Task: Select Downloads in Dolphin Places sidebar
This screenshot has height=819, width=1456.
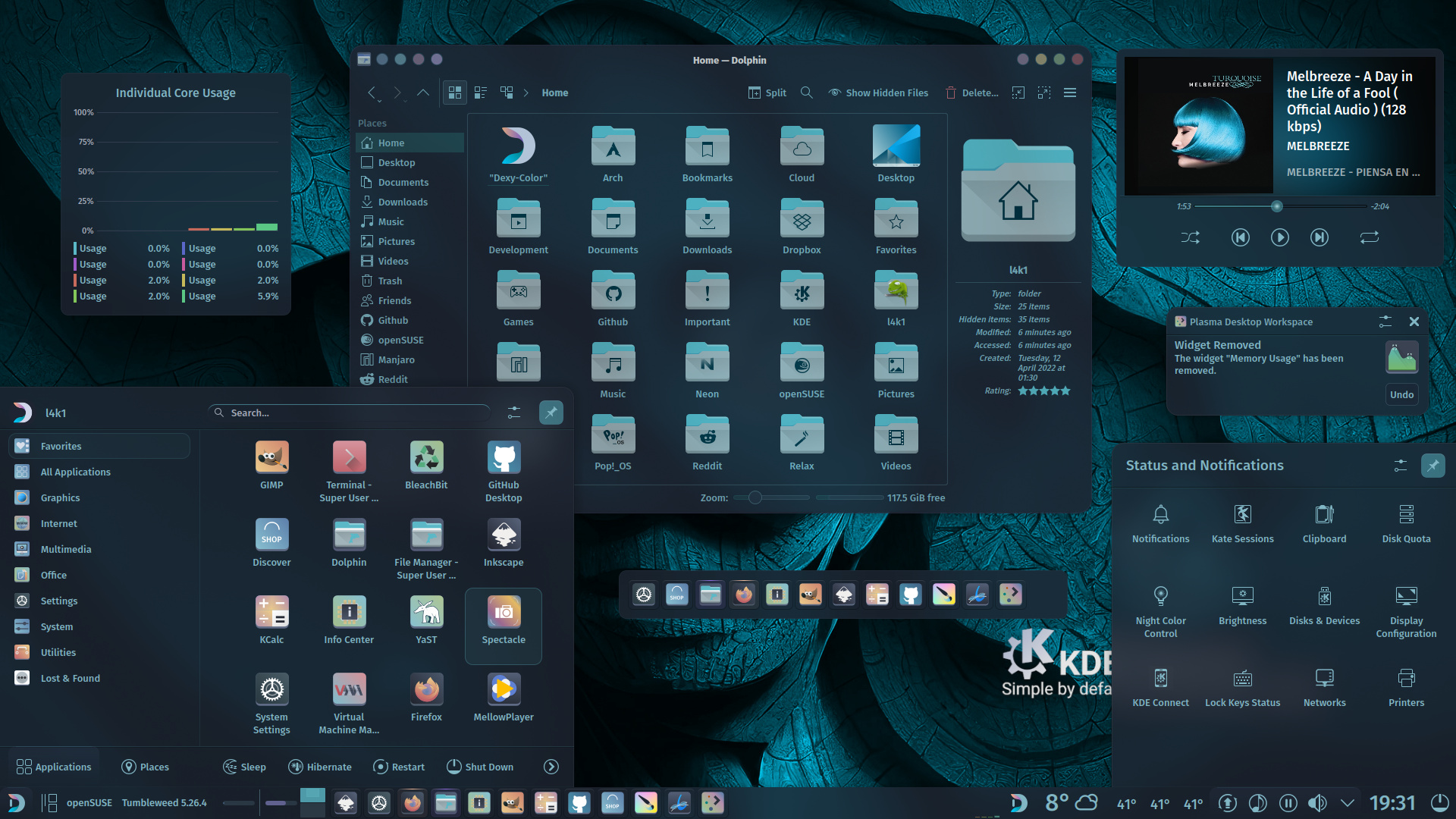Action: coord(409,202)
